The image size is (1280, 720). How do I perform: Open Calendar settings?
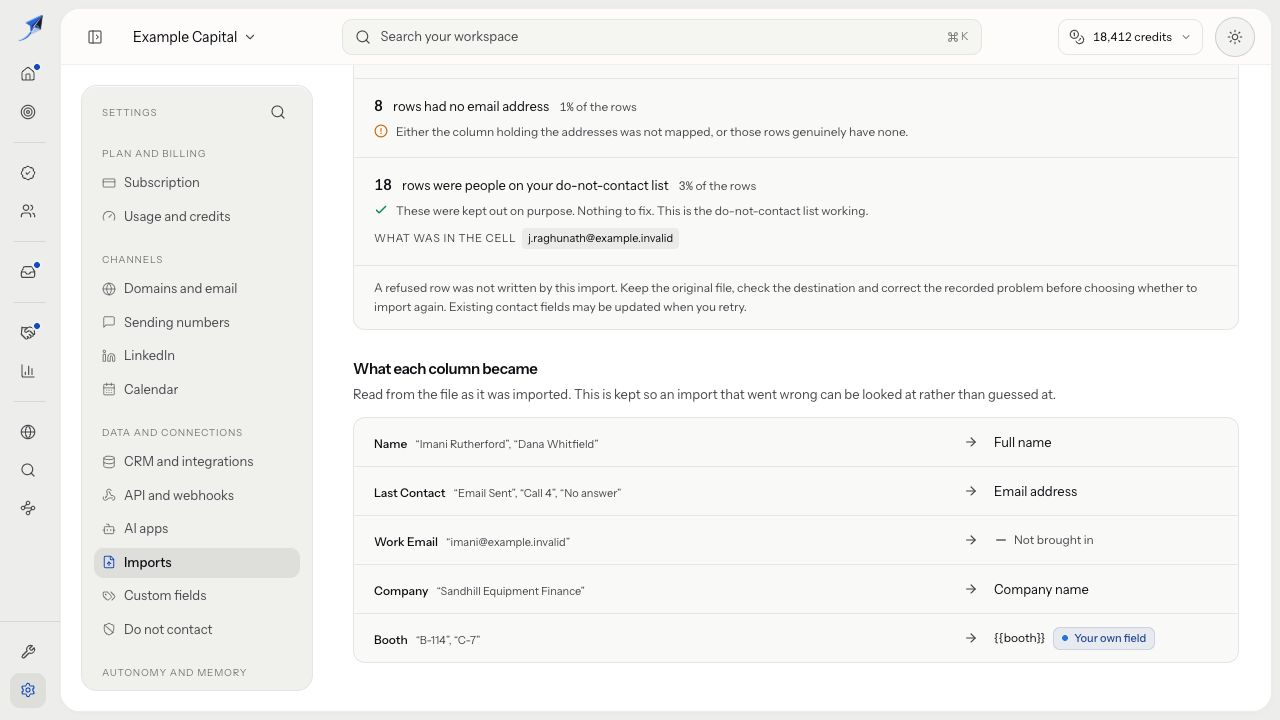tap(197, 389)
